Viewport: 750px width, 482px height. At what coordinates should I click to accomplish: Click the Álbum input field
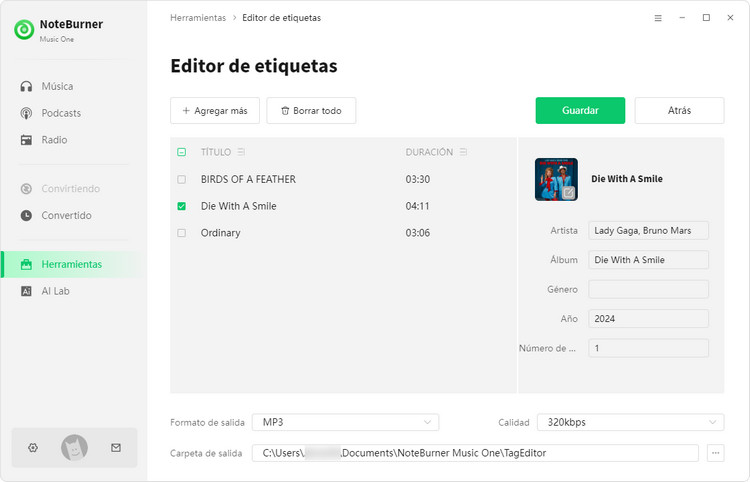click(x=648, y=260)
